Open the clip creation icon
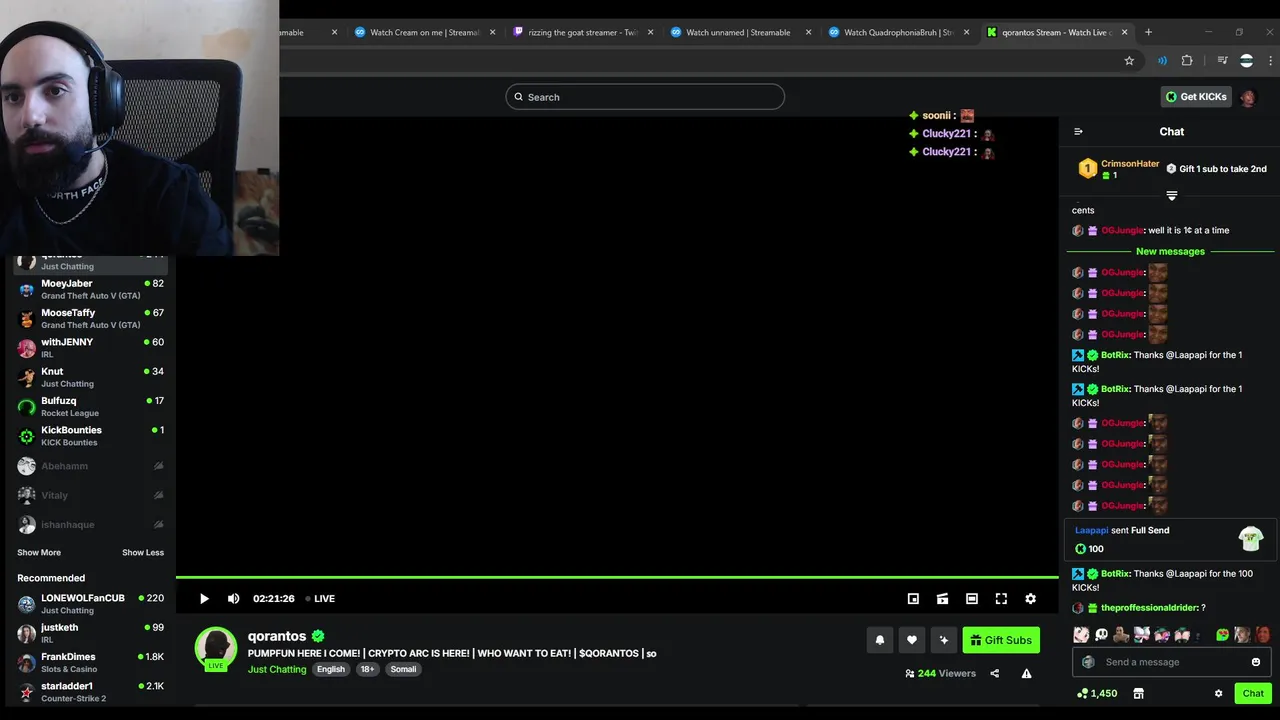Viewport: 1280px width, 720px height. (x=942, y=599)
